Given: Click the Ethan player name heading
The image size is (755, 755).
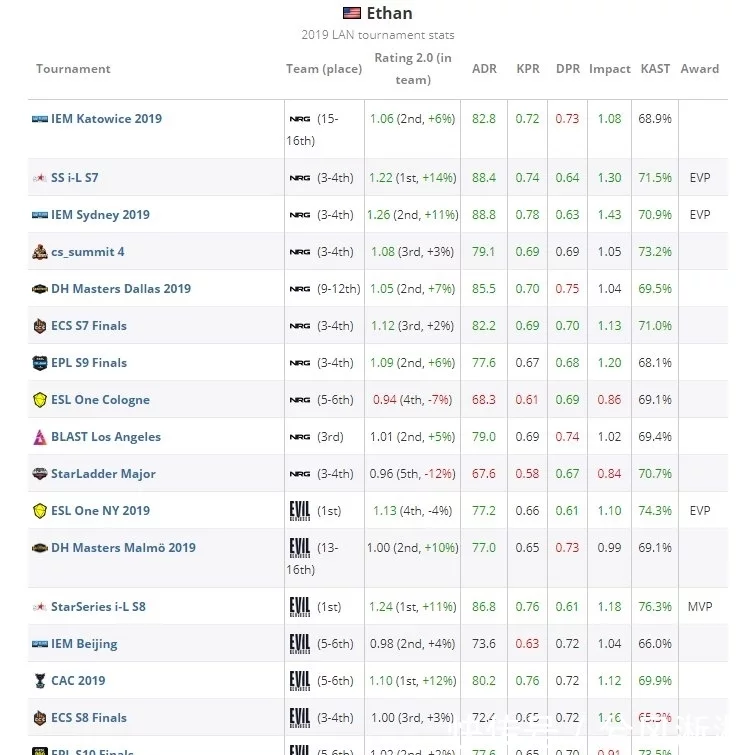Looking at the screenshot, I should 390,13.
